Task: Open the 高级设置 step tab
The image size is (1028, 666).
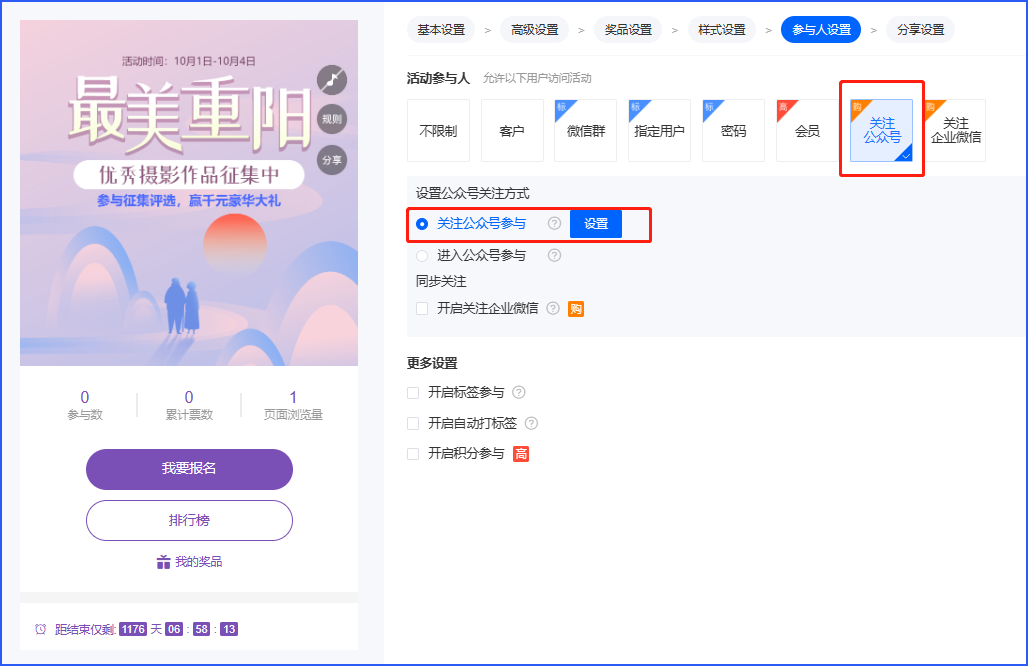Action: pos(534,29)
